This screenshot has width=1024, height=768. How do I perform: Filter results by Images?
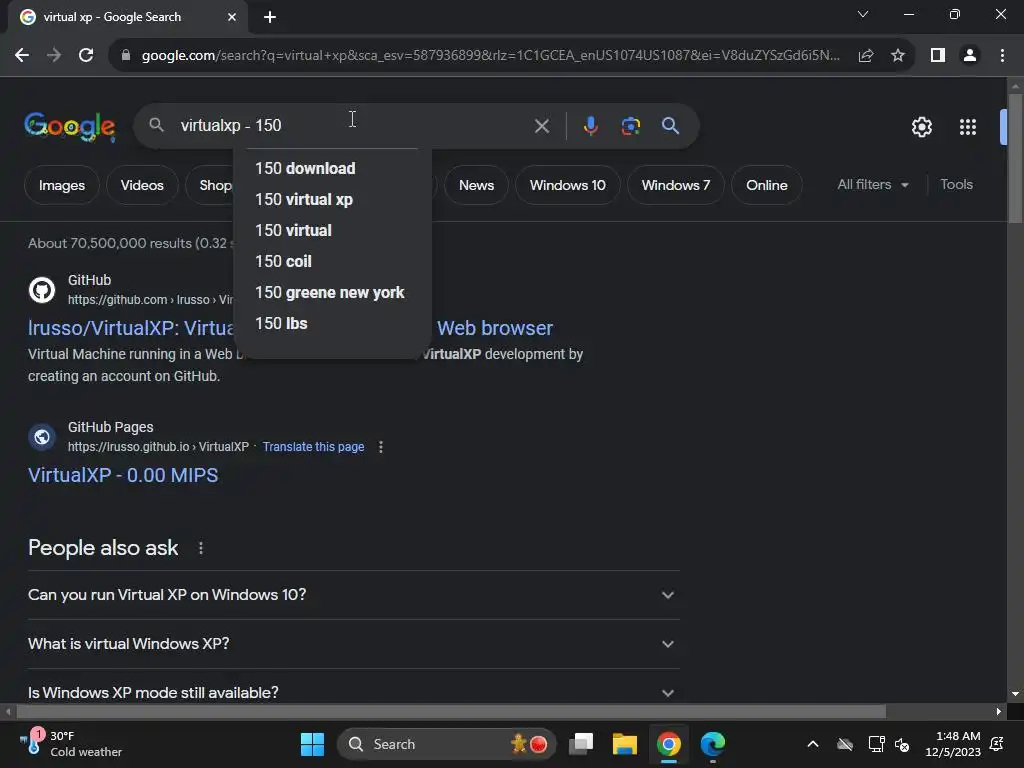[x=61, y=185]
